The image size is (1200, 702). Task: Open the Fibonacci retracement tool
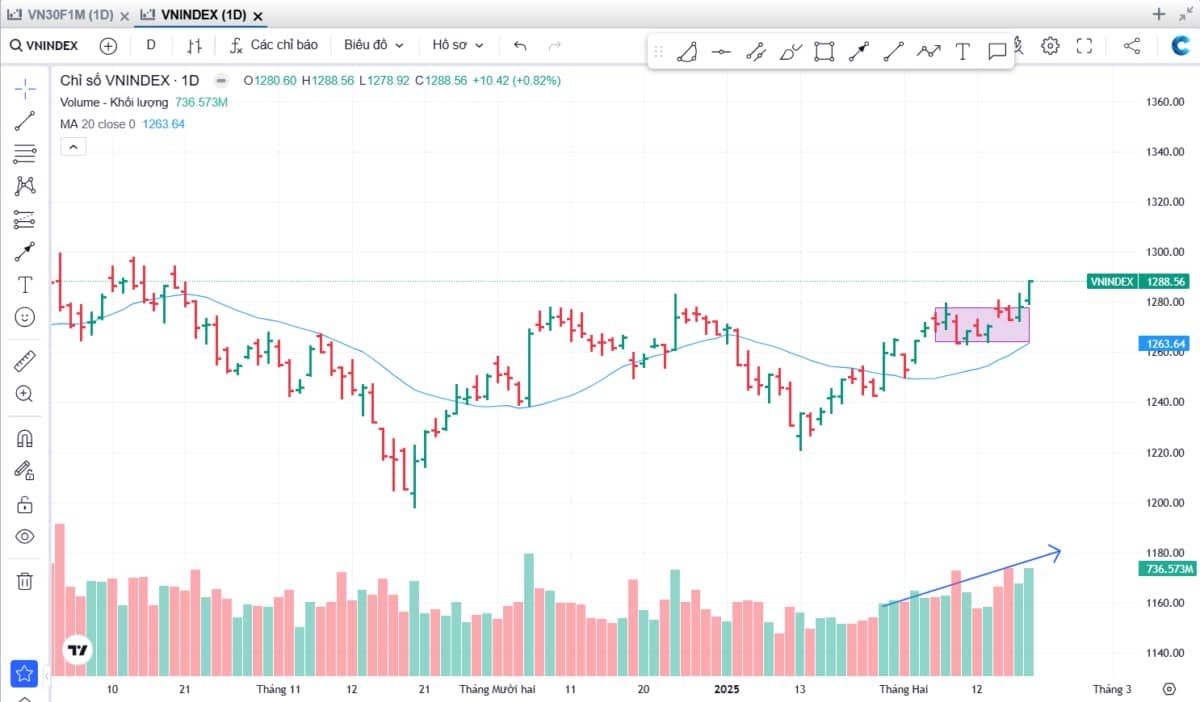(25, 154)
